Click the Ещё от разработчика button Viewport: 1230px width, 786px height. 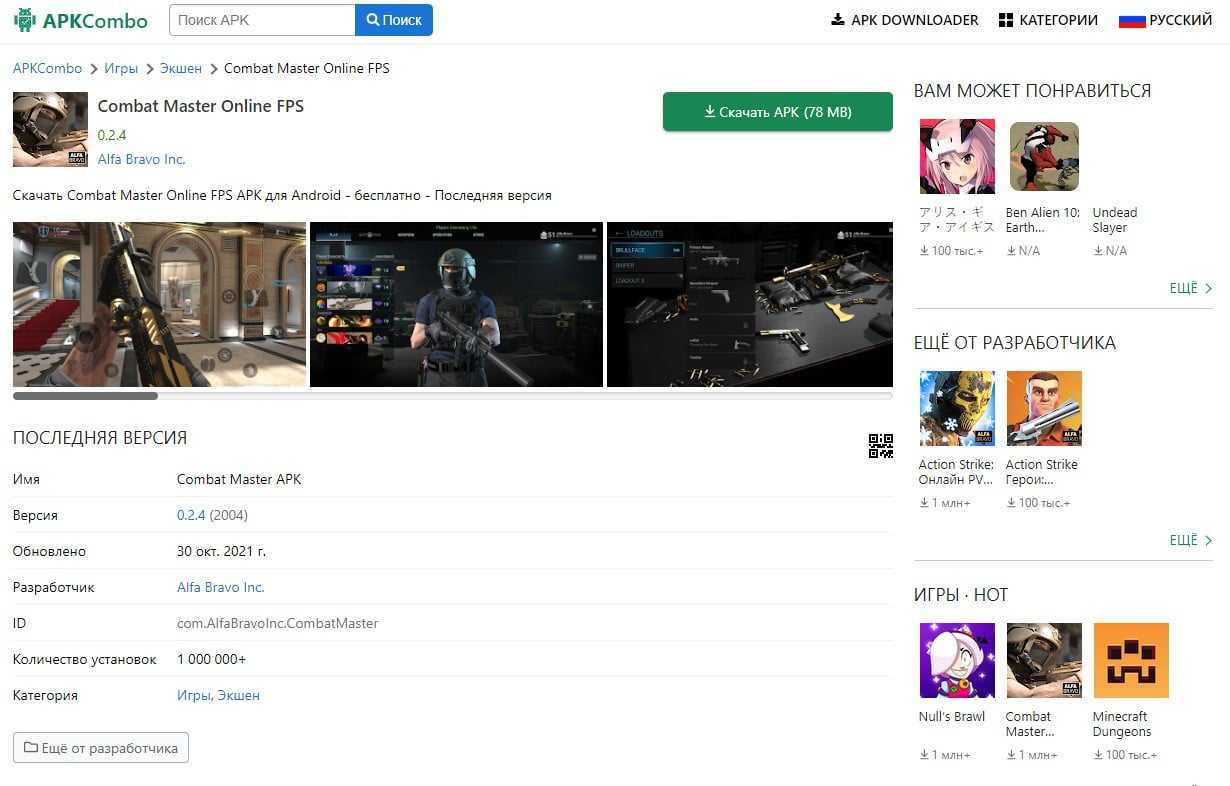pyautogui.click(x=101, y=748)
